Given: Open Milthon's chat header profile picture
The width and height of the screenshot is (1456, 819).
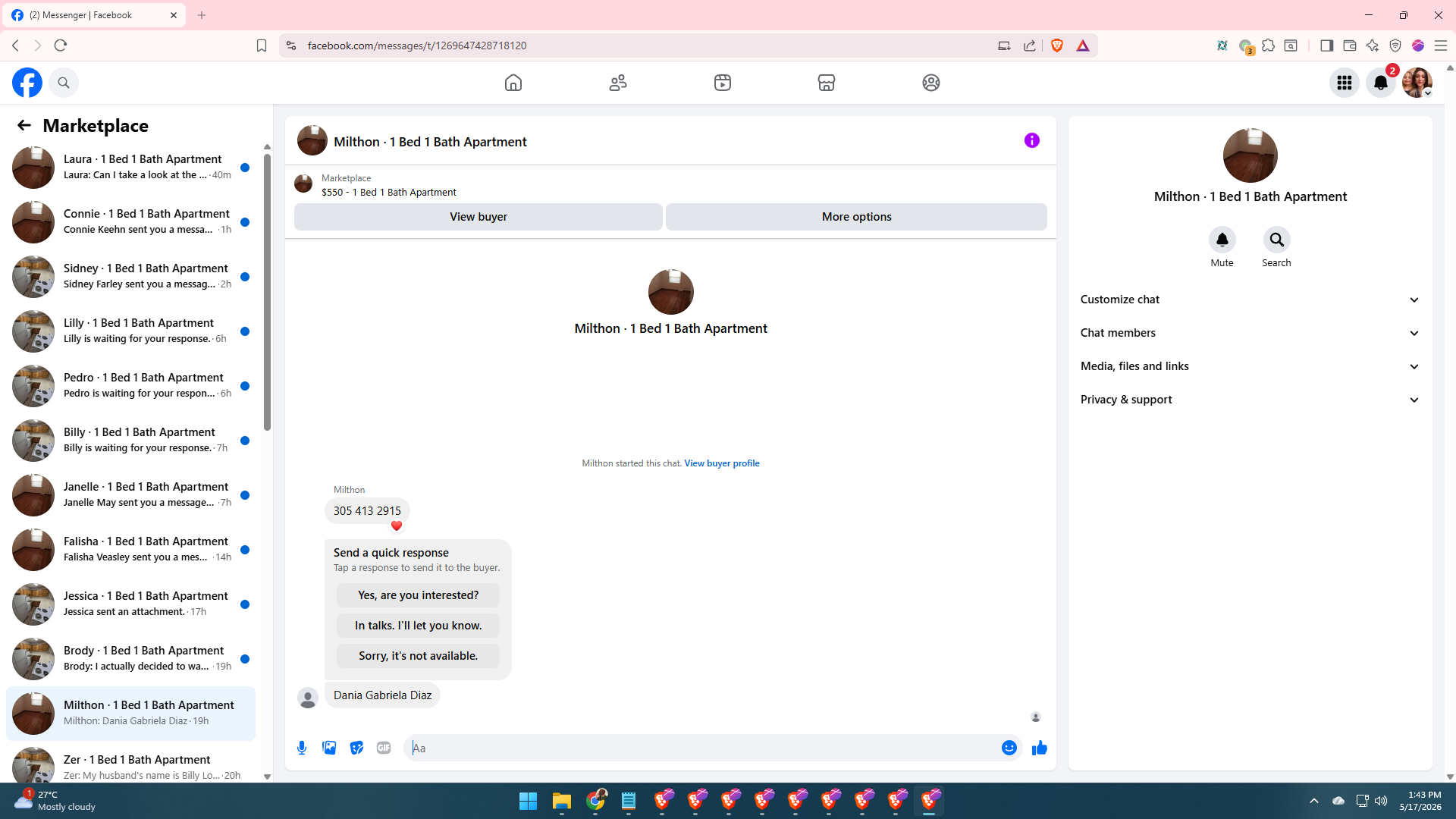Looking at the screenshot, I should (312, 141).
